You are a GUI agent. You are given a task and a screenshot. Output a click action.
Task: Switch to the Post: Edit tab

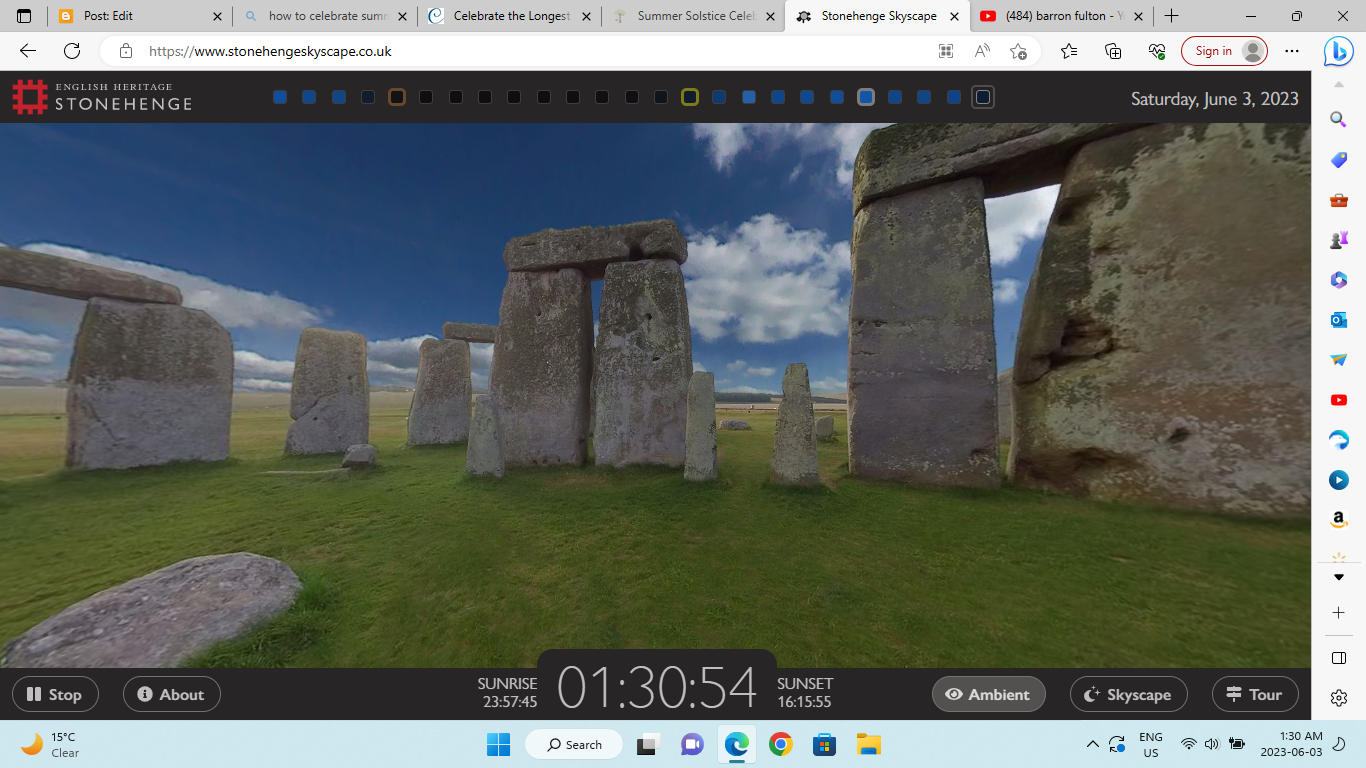click(x=140, y=16)
